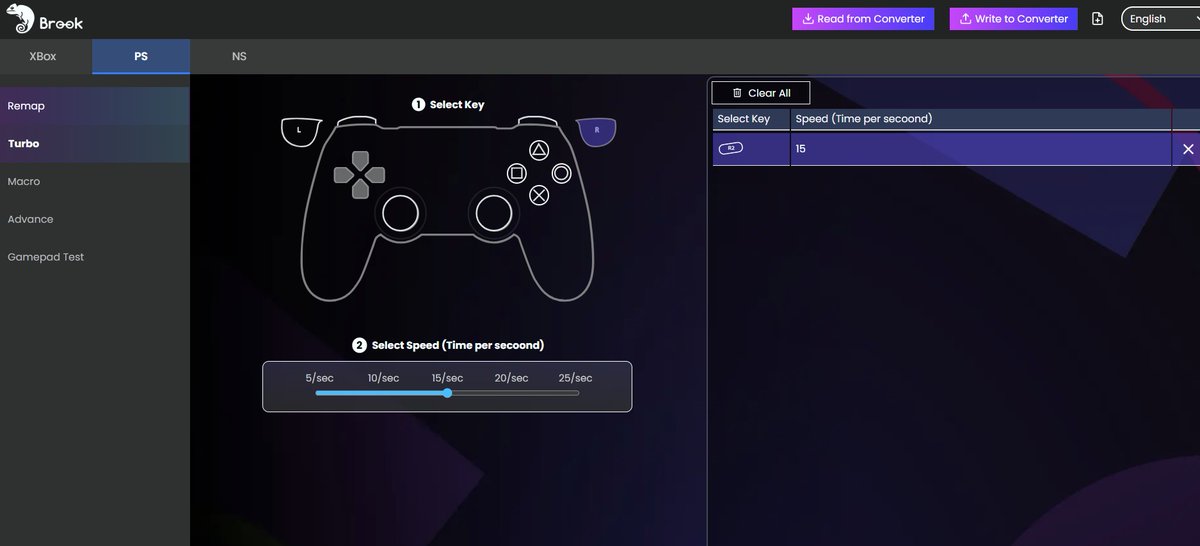Click the Clear All button
1200x546 pixels.
[x=761, y=93]
